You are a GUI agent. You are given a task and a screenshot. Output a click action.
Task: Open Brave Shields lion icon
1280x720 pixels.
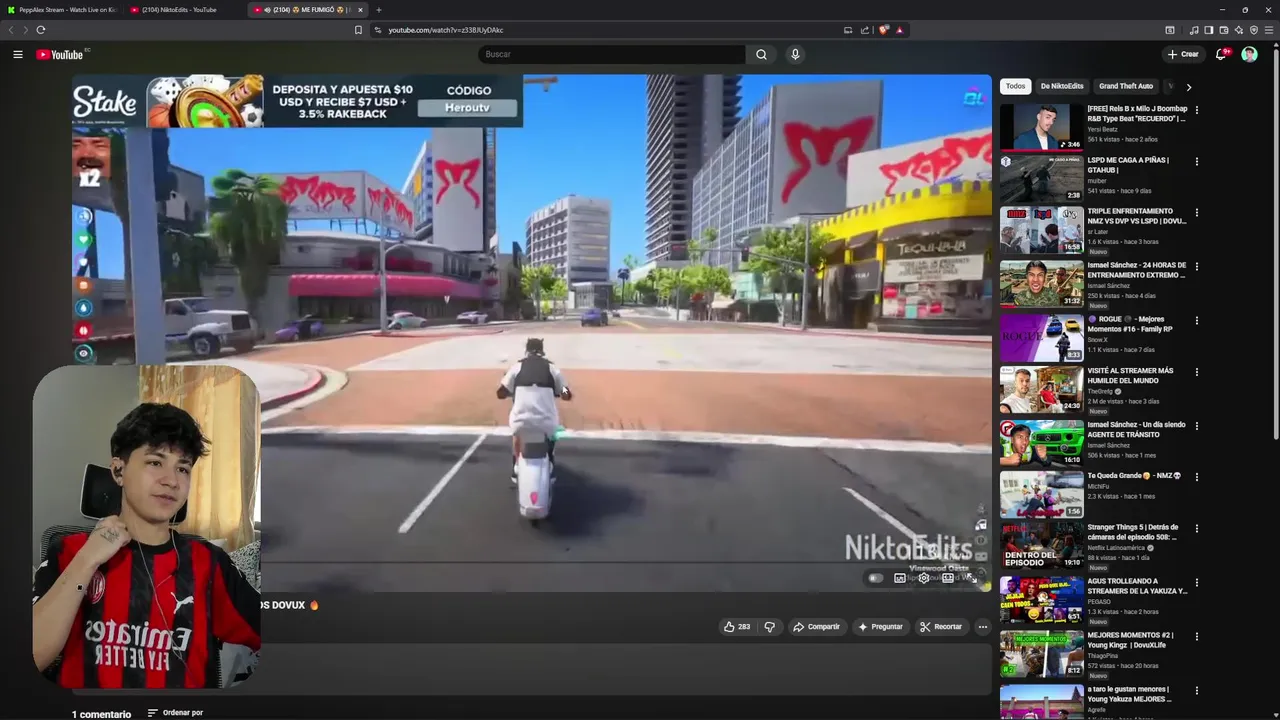click(x=883, y=30)
